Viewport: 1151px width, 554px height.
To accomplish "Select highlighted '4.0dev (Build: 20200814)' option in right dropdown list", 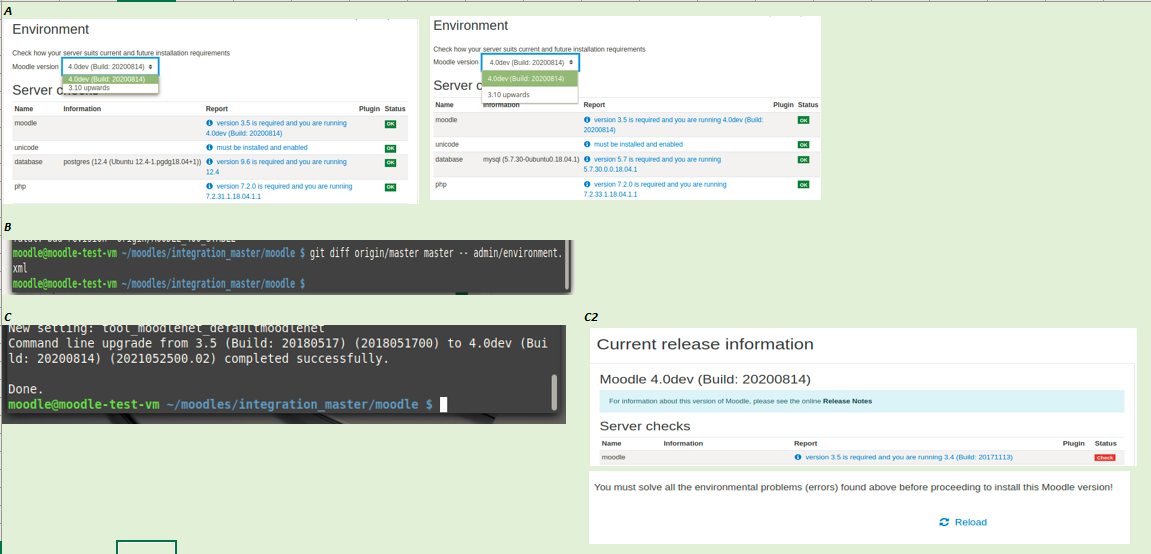I will coord(530,79).
